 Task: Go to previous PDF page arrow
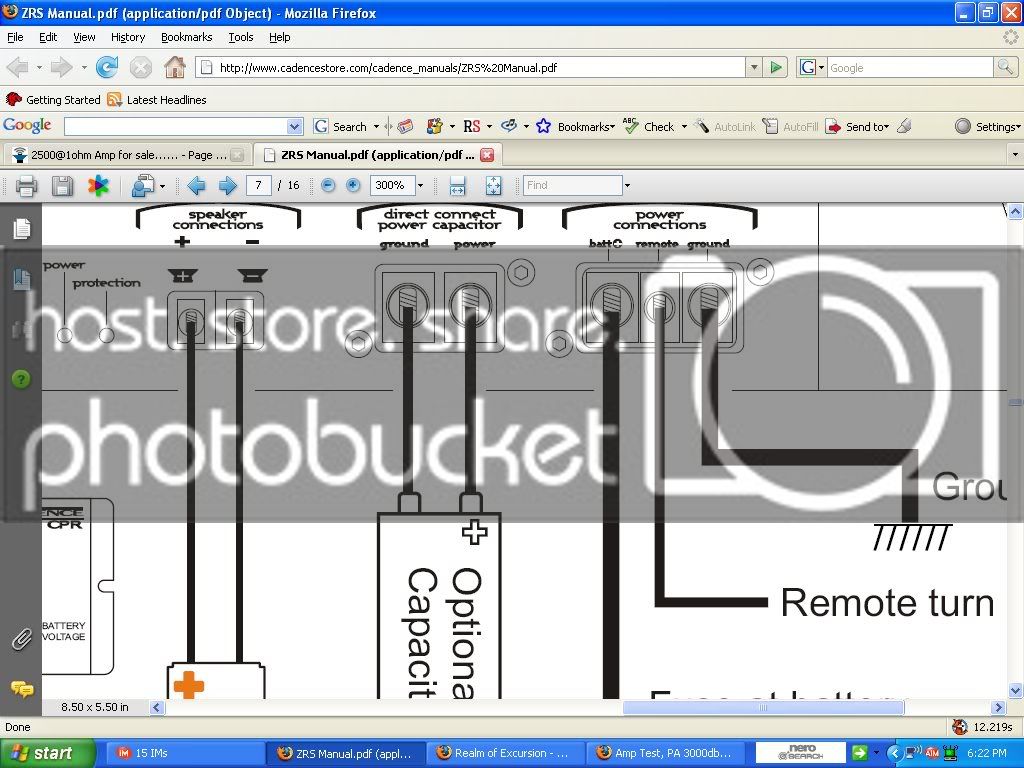tap(196, 186)
